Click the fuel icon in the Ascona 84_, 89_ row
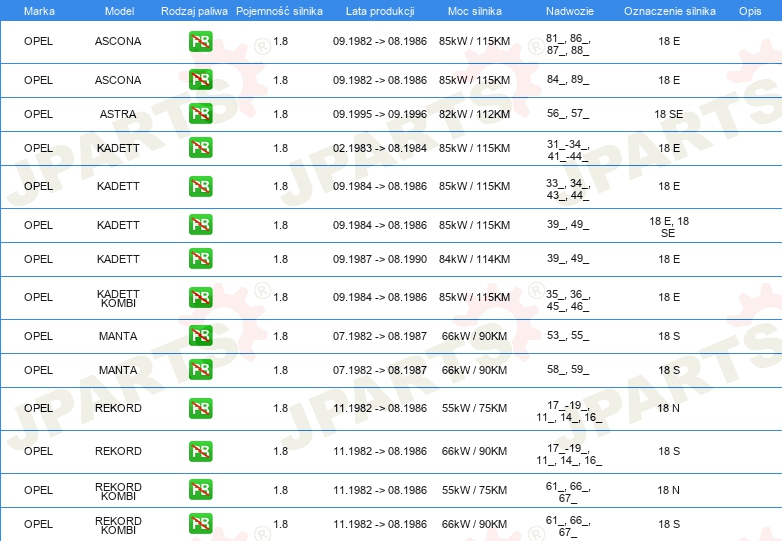The height and width of the screenshot is (541, 782). click(200, 80)
